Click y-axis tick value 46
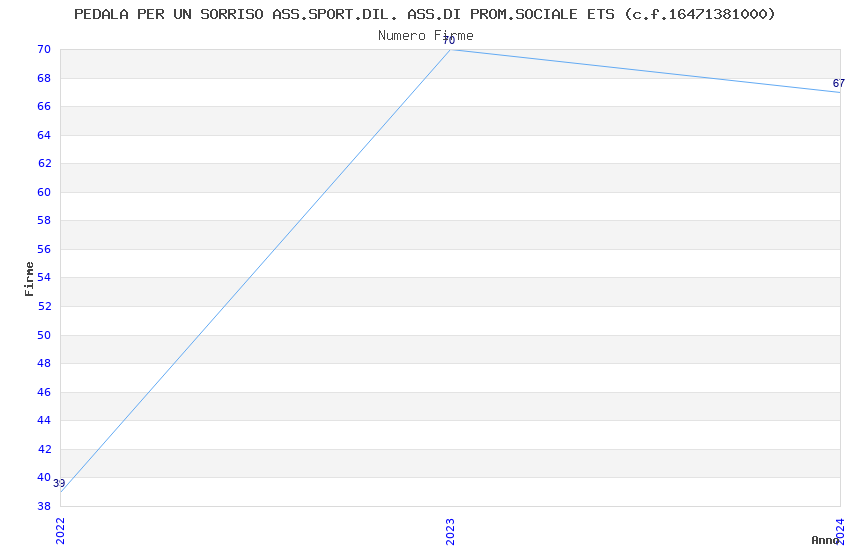 pos(44,392)
